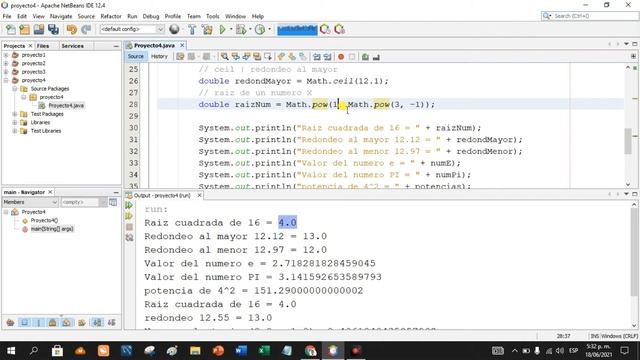
Task: Click the Save All toolbar icon
Action: (53, 29)
